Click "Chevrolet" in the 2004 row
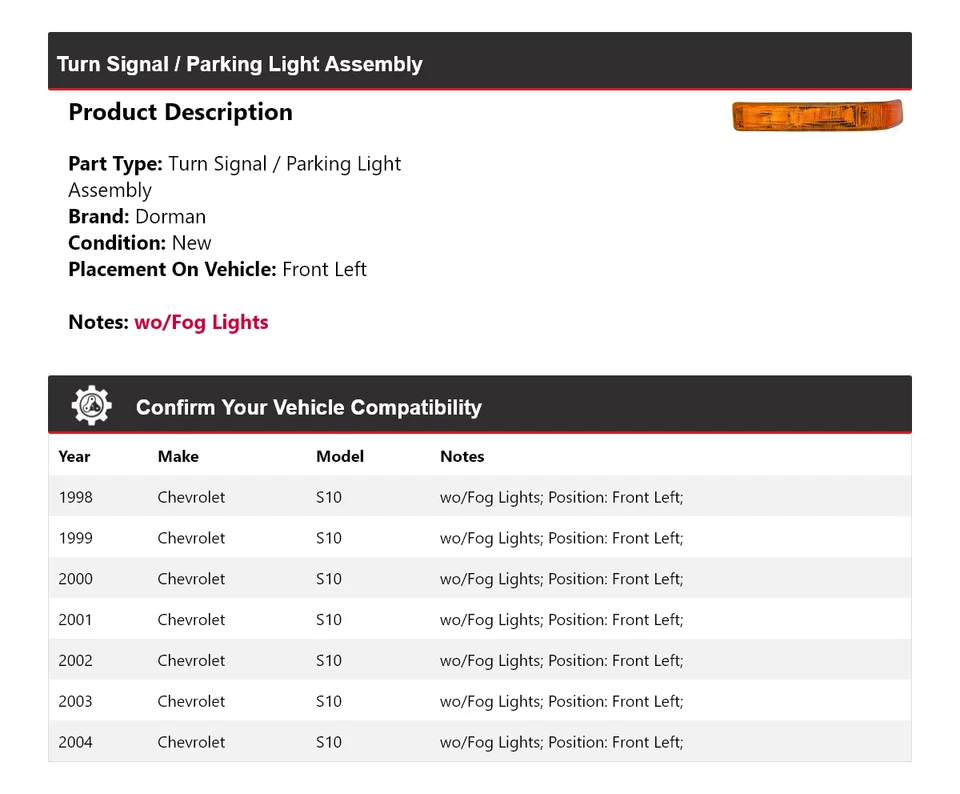This screenshot has height=794, width=960. (x=191, y=742)
